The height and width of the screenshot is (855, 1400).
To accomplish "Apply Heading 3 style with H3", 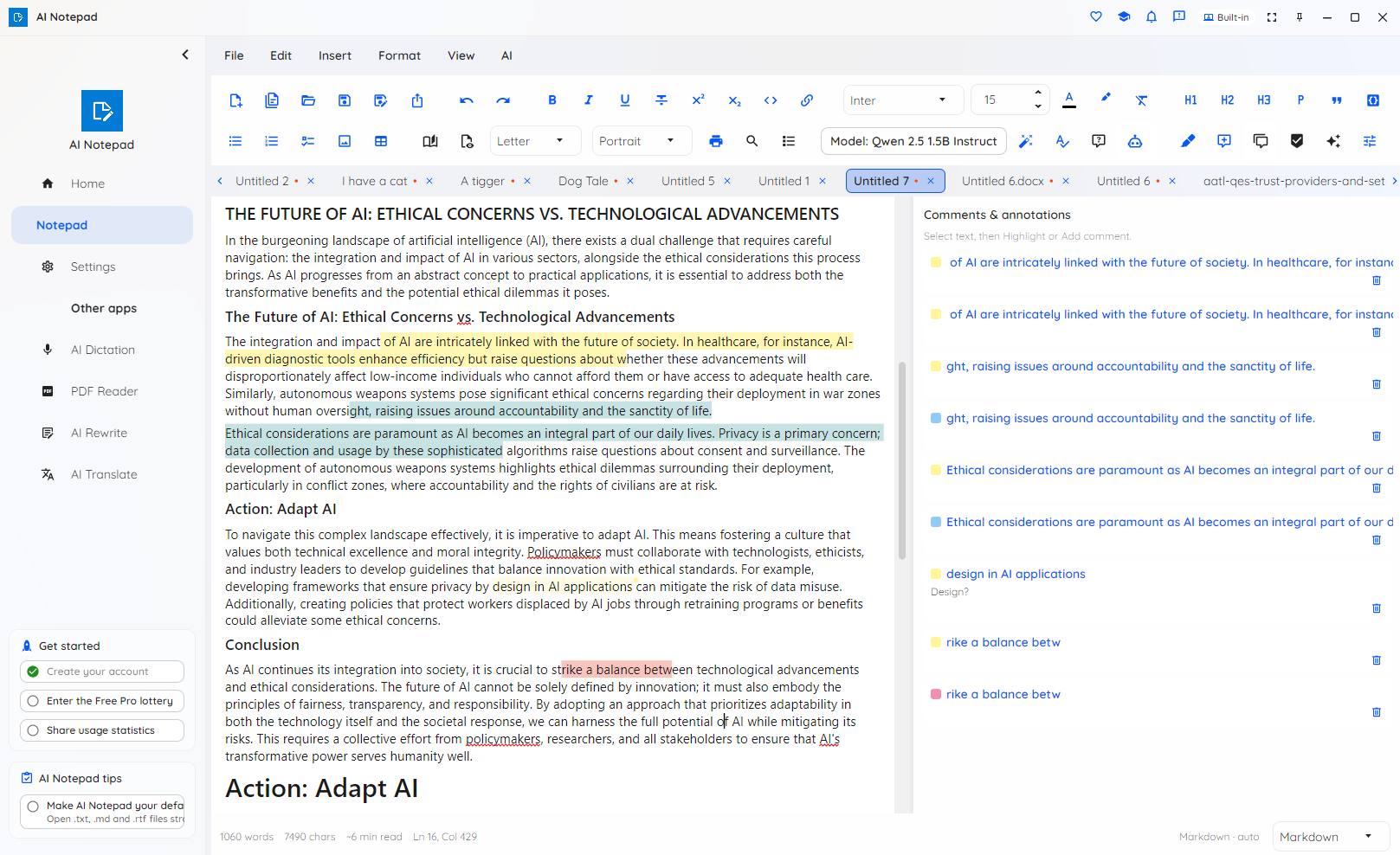I will coord(1264,100).
